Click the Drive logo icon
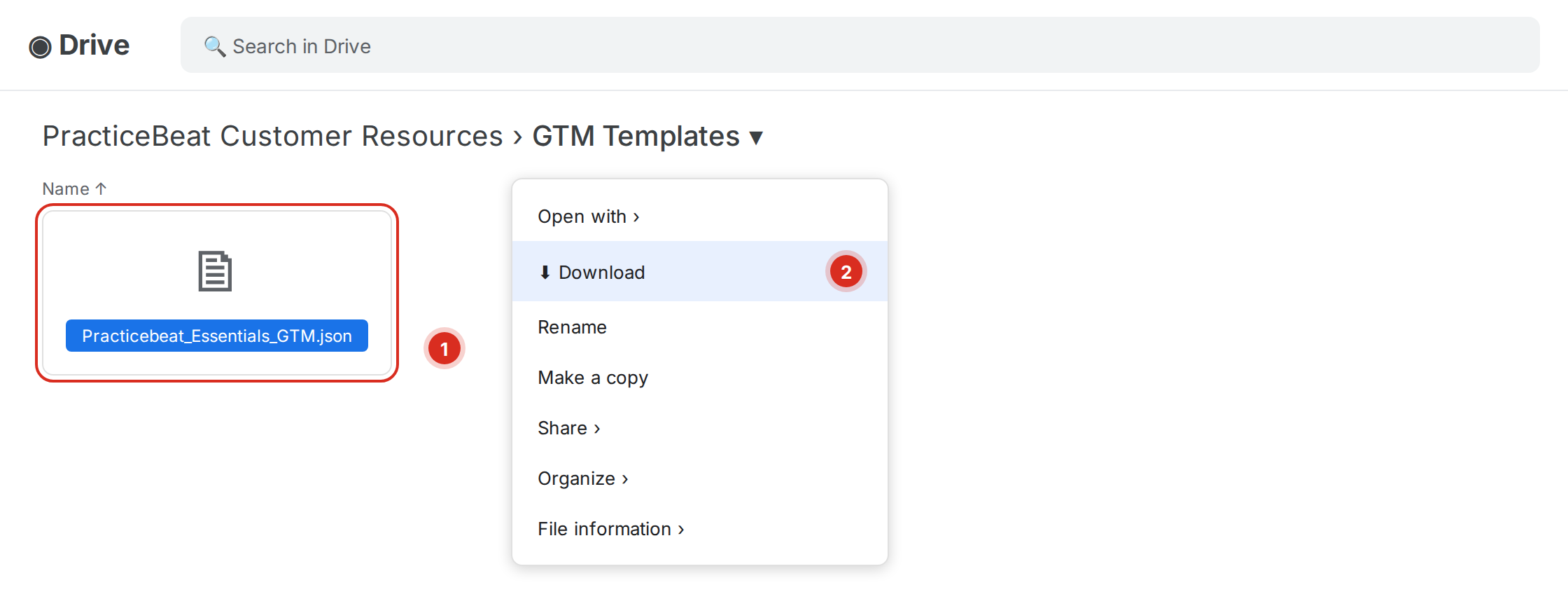 (40, 47)
